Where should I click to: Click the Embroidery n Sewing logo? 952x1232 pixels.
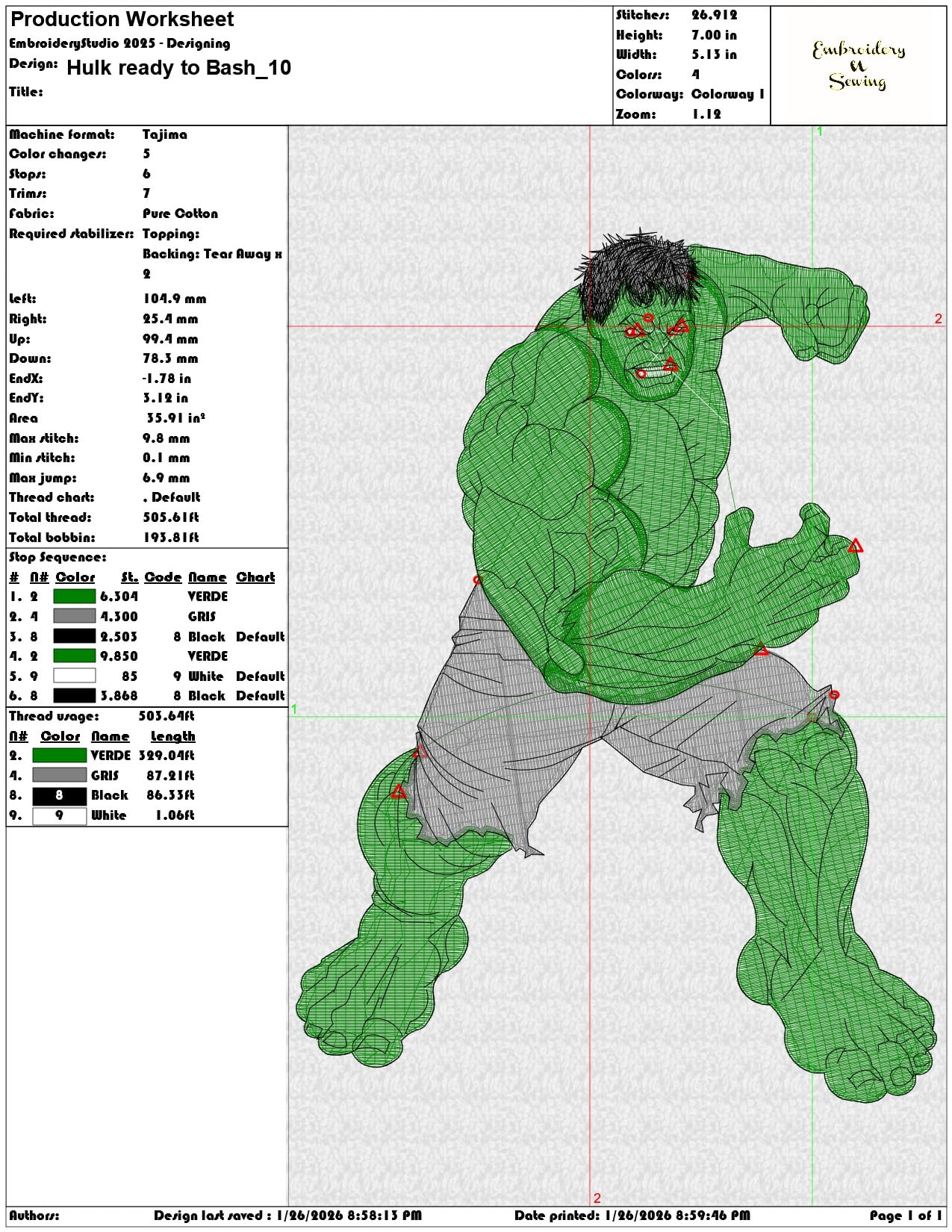859,66
